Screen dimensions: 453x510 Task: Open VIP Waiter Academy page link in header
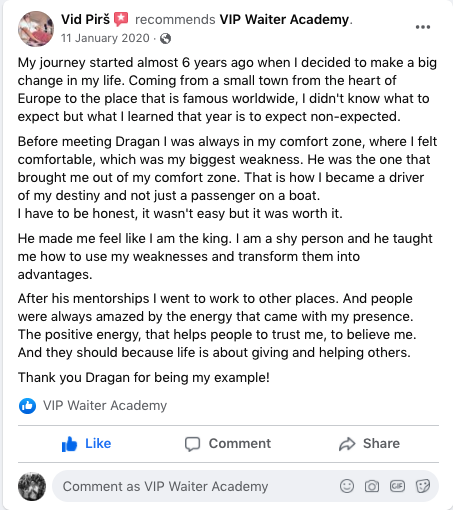(x=284, y=19)
